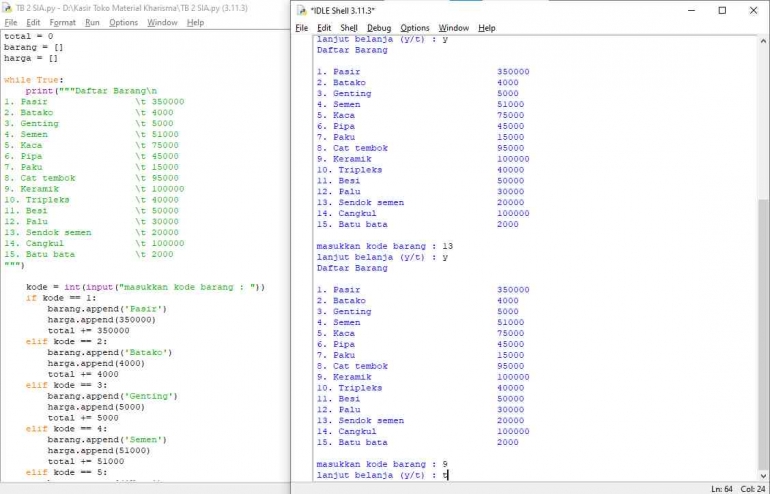Click "barang.append('Pasir')" line in editor

tap(107, 309)
